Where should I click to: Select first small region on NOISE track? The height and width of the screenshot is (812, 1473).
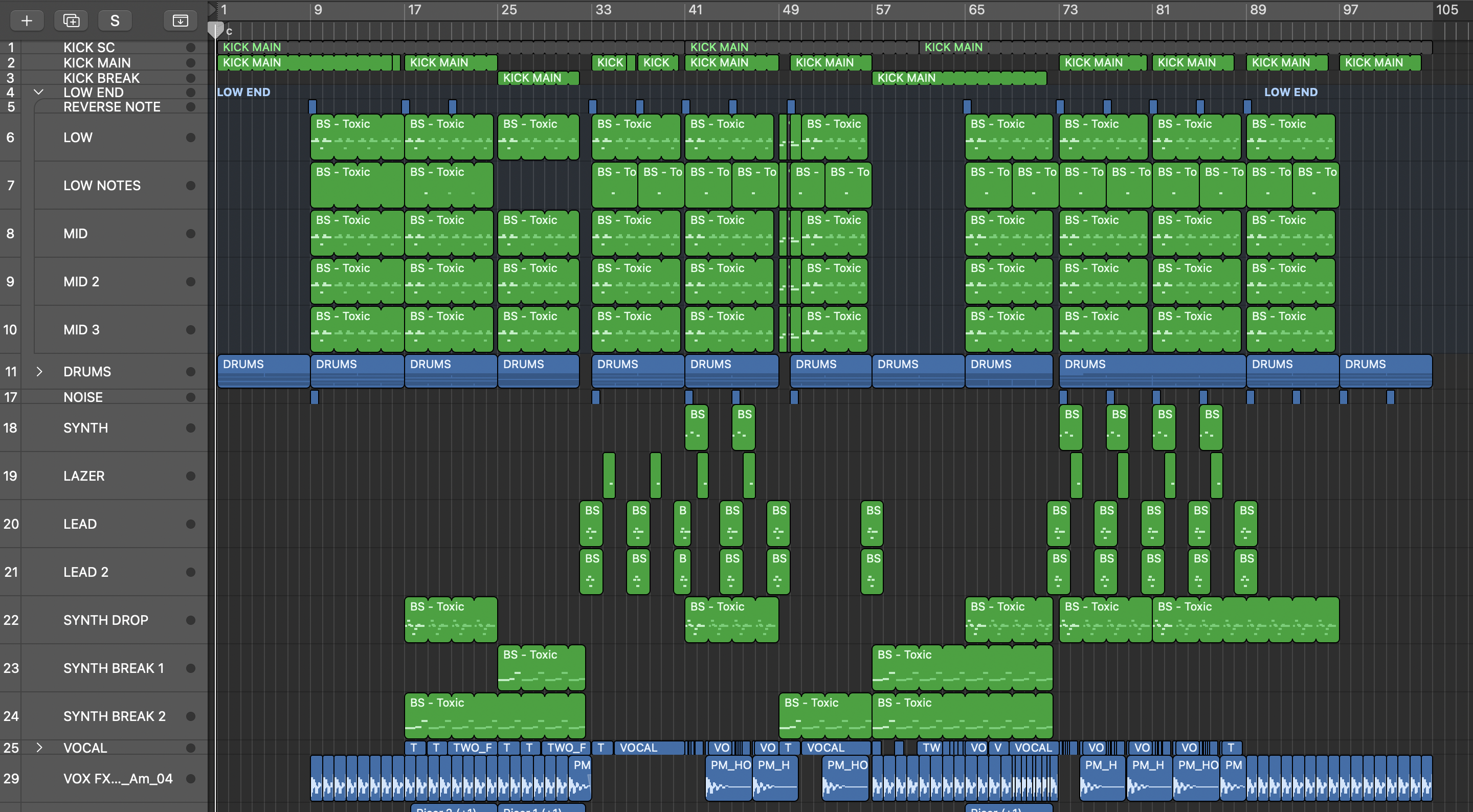314,397
